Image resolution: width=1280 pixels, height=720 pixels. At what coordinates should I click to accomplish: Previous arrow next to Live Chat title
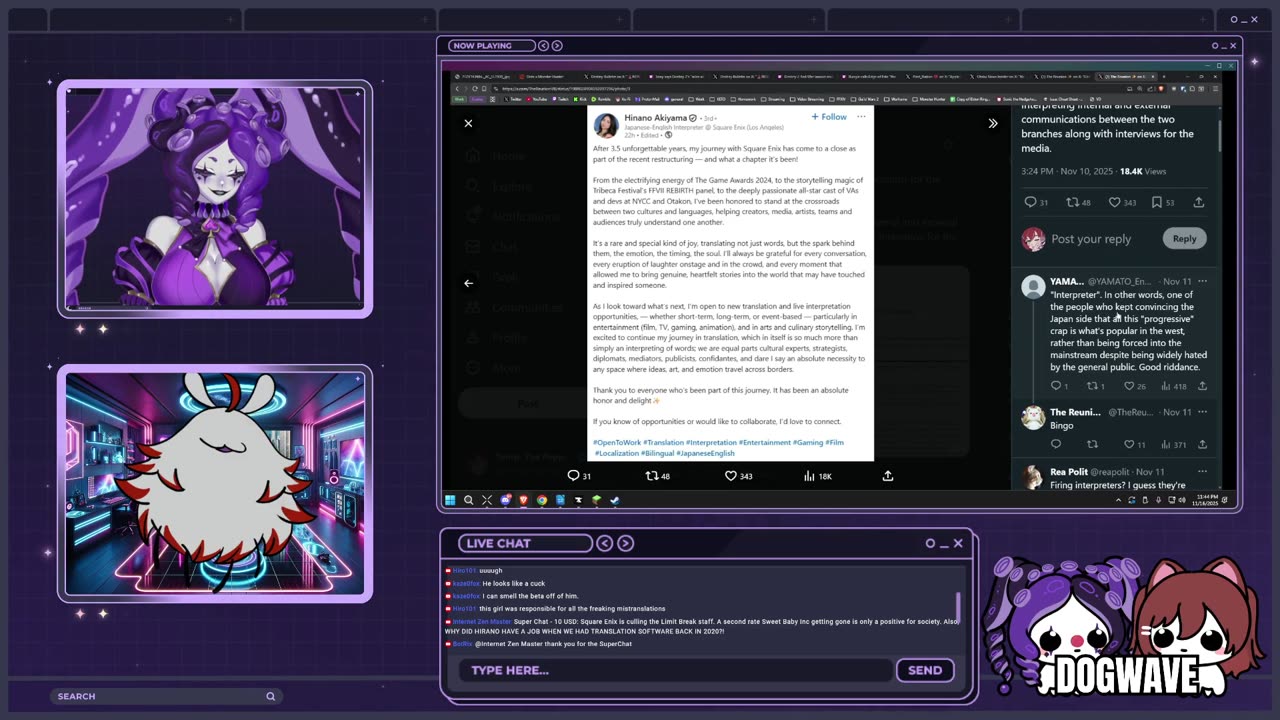(605, 543)
